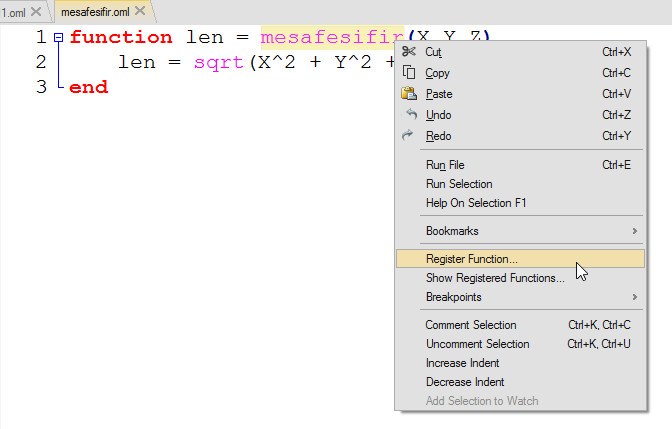
Task: Close the mesafesifir.oml tab
Action: coord(139,11)
